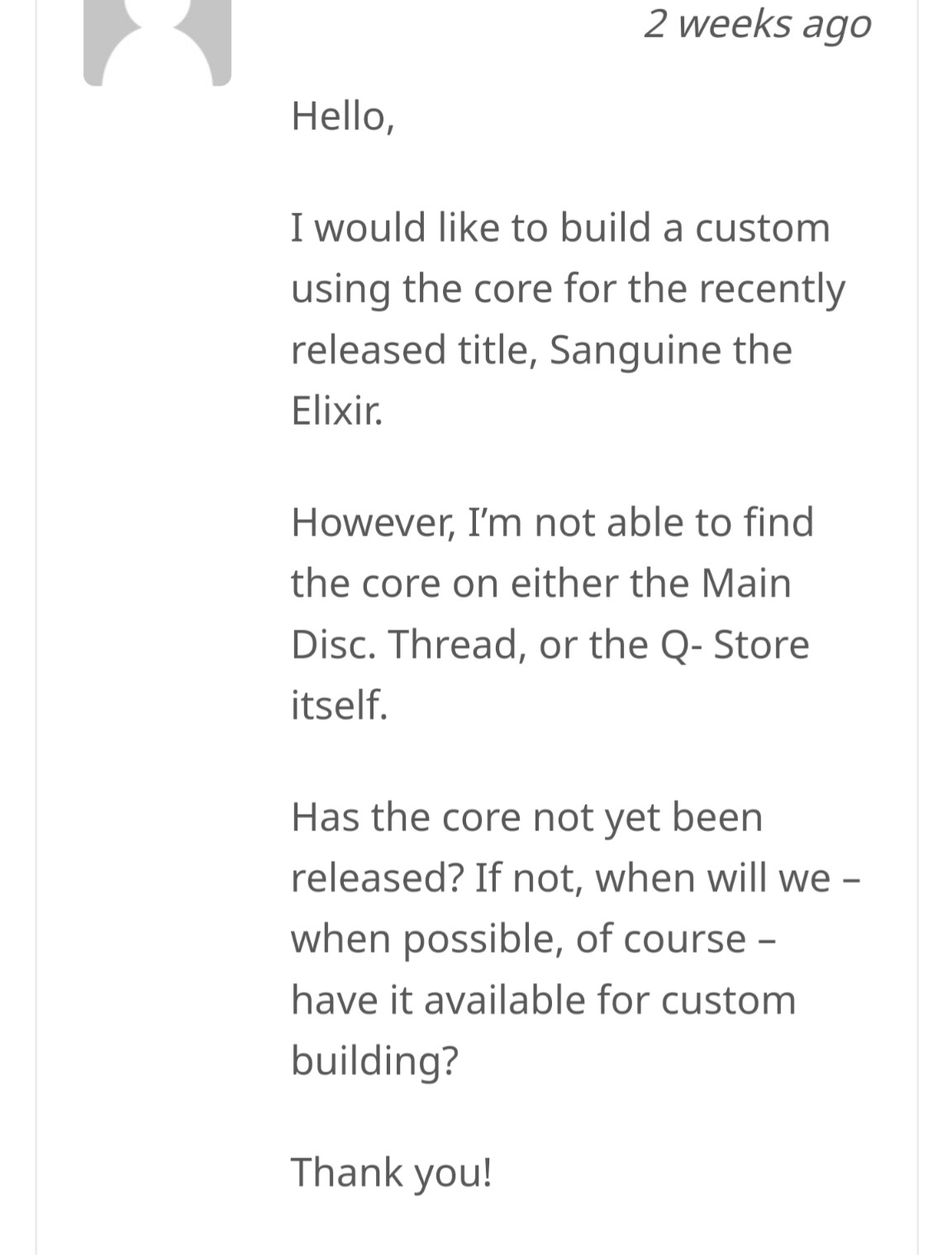The height and width of the screenshot is (1255, 952).
Task: Click the gray user avatar placeholder
Action: (157, 41)
